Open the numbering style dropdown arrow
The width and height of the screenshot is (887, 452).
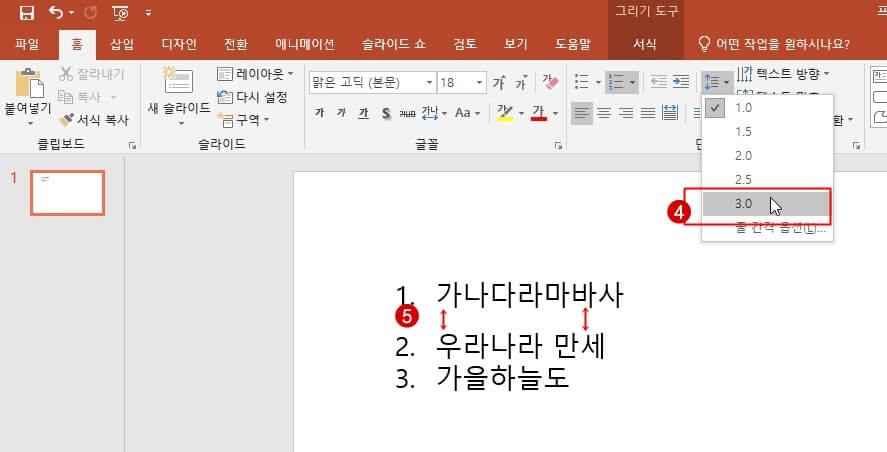(632, 83)
